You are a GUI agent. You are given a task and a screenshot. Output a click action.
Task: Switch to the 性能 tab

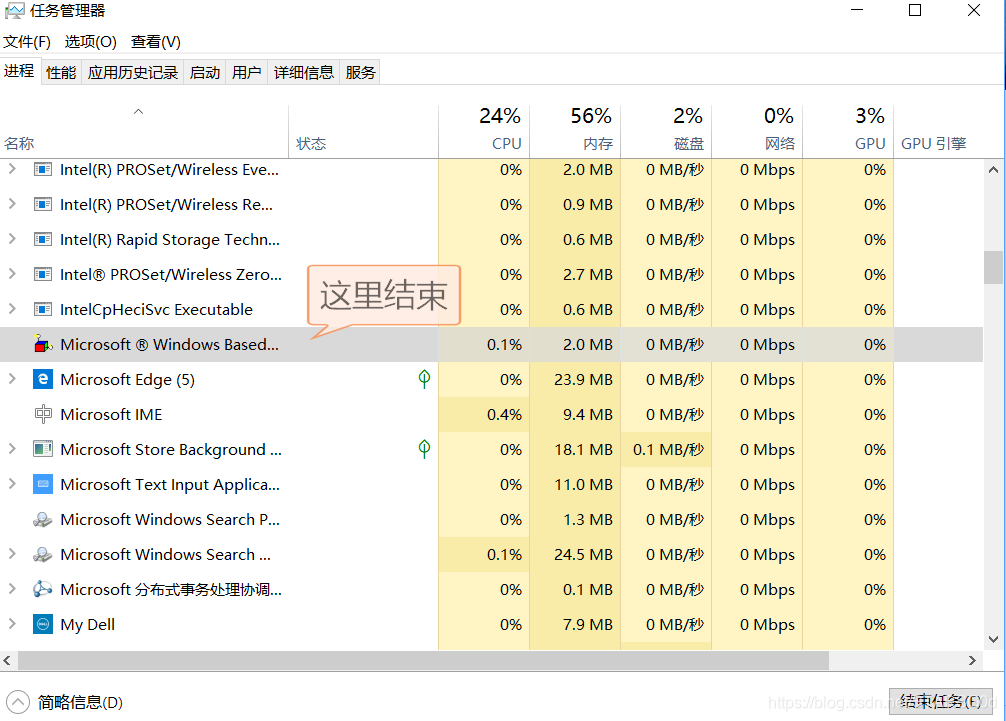pos(61,72)
